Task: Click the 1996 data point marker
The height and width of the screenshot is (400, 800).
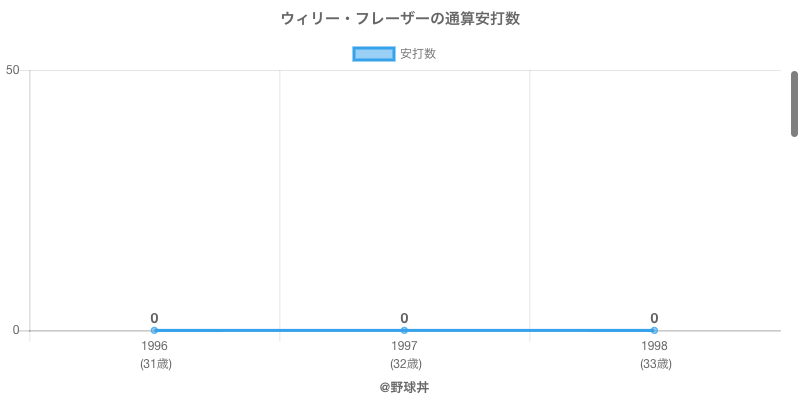Action: [x=154, y=330]
